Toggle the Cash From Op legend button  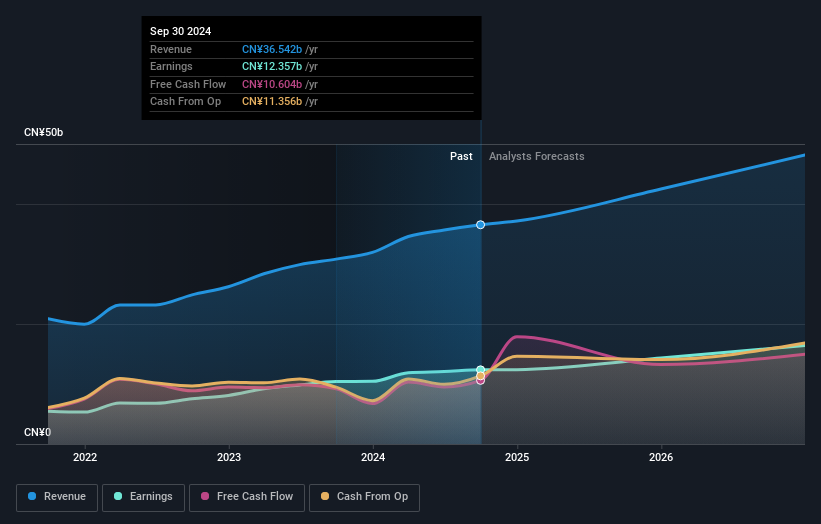tap(364, 497)
